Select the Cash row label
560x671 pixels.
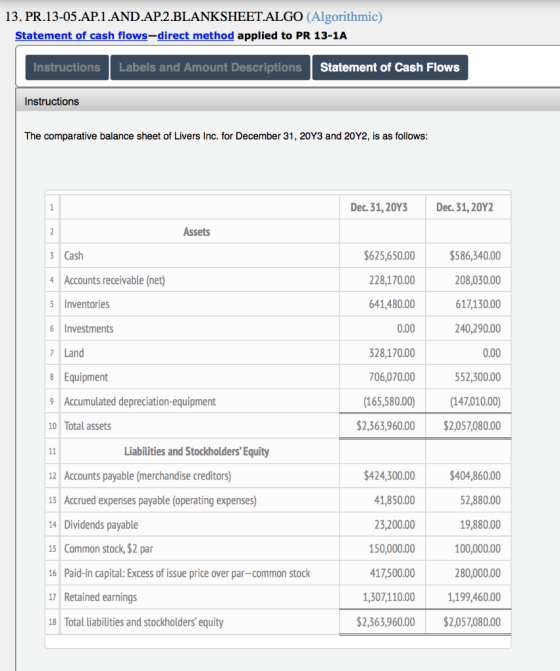(74, 255)
